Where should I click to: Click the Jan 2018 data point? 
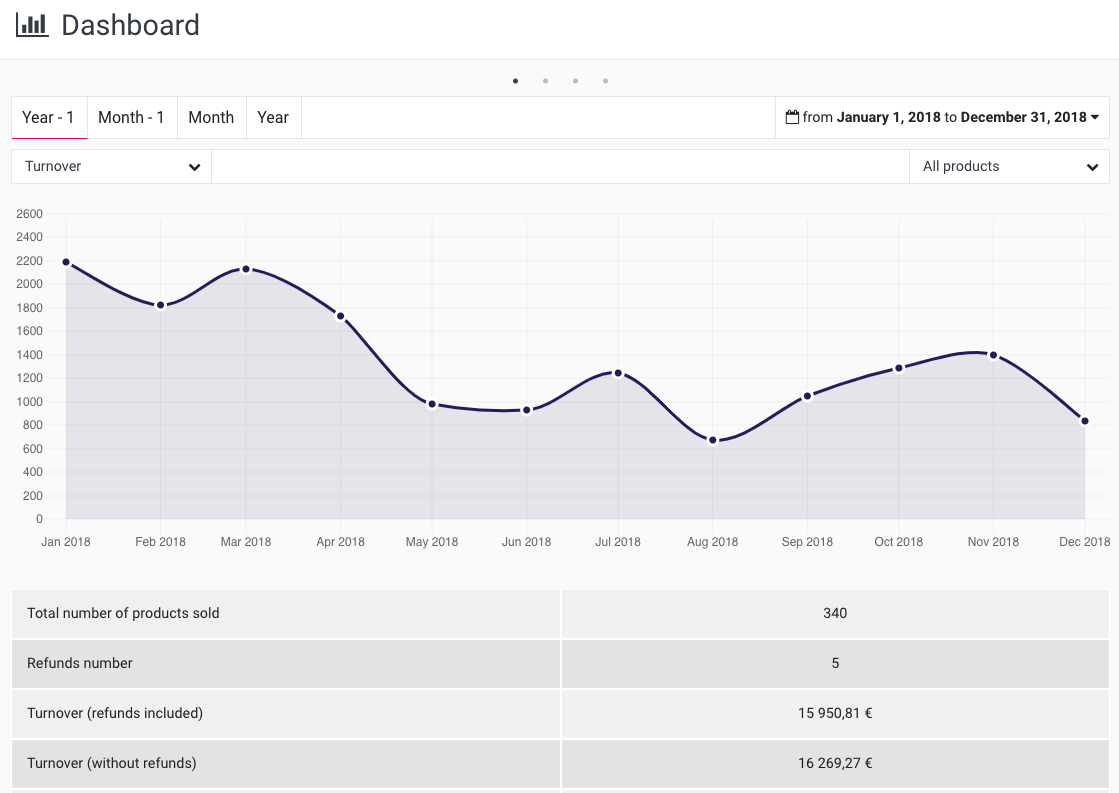point(66,262)
